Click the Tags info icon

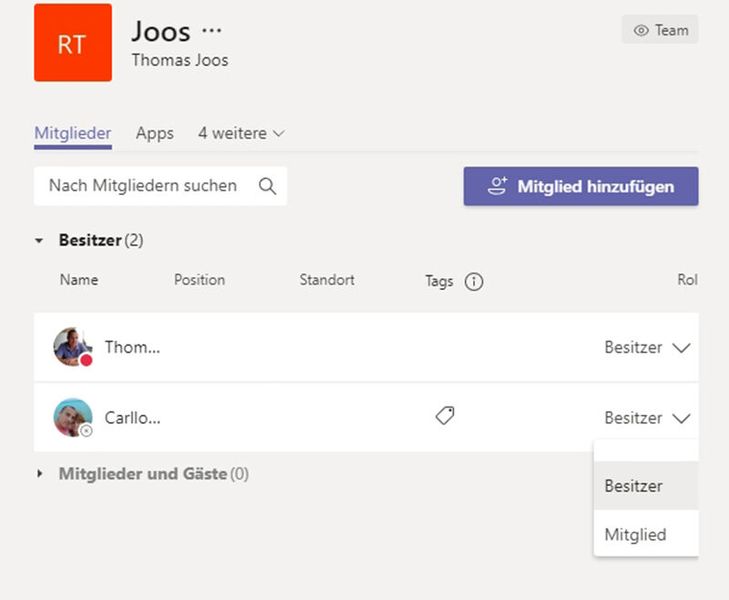[x=474, y=281]
